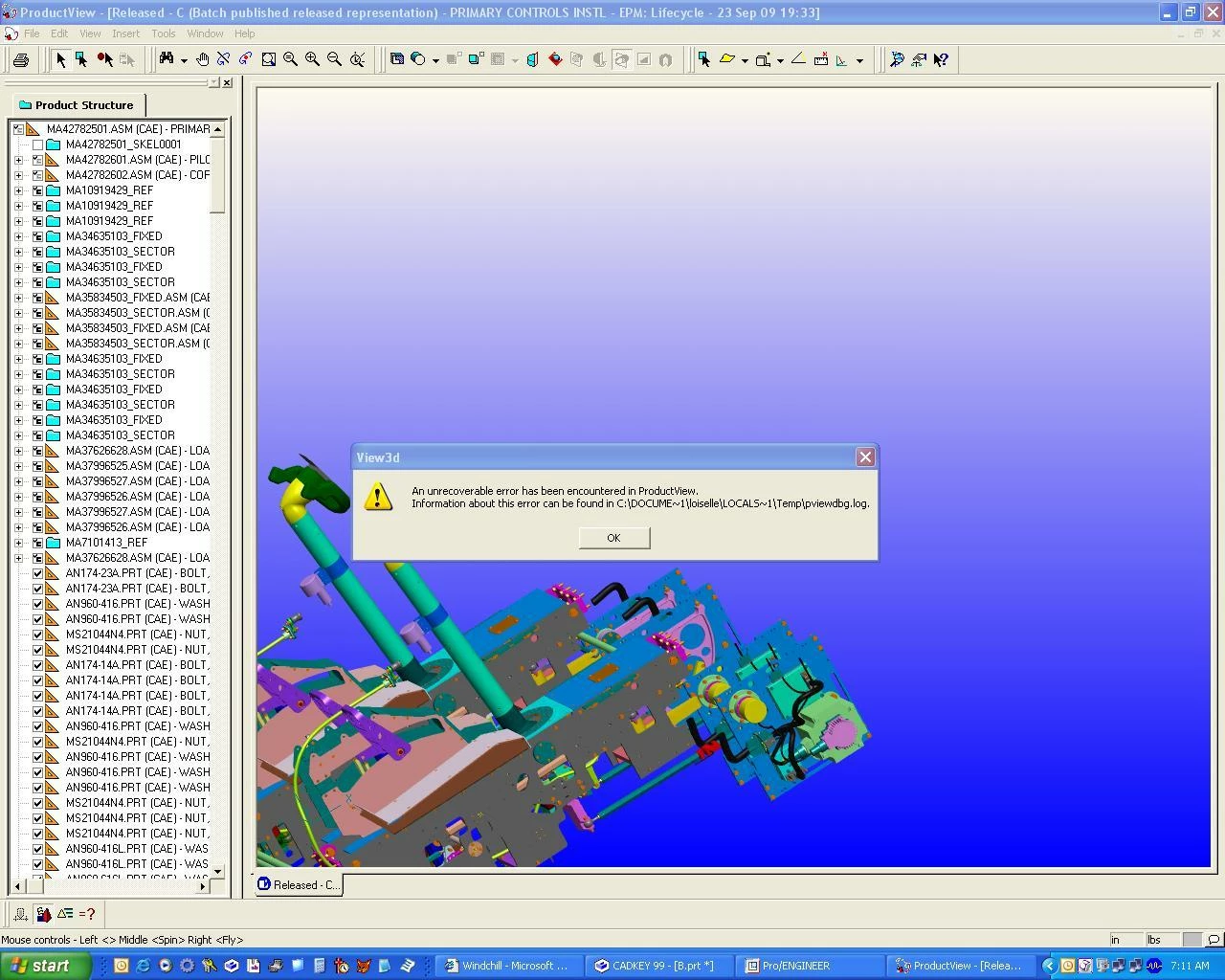Screen dimensions: 1225x980
Task: Activate the hand Pan tool
Action: point(203,59)
